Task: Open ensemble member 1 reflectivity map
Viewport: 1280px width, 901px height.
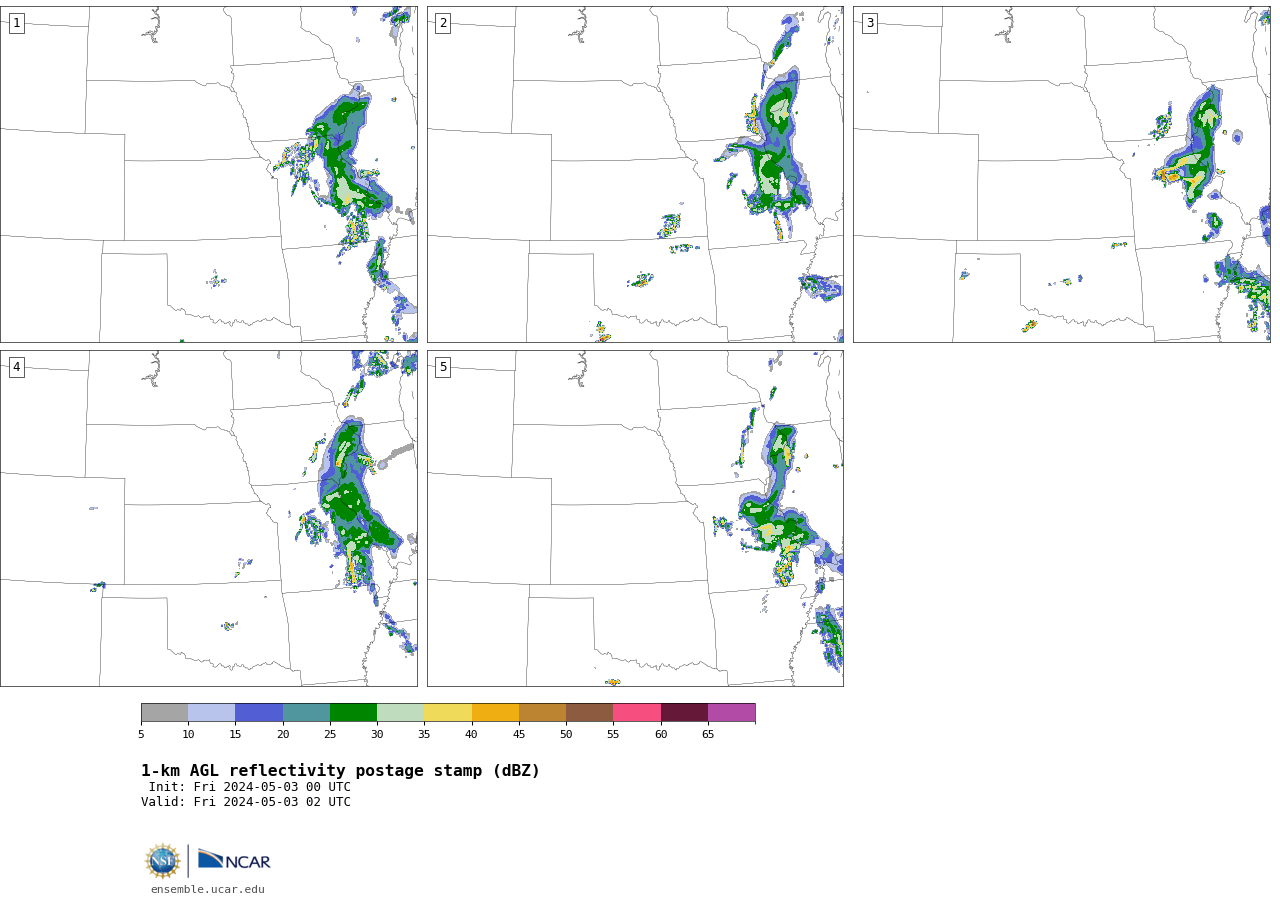Action: [209, 174]
